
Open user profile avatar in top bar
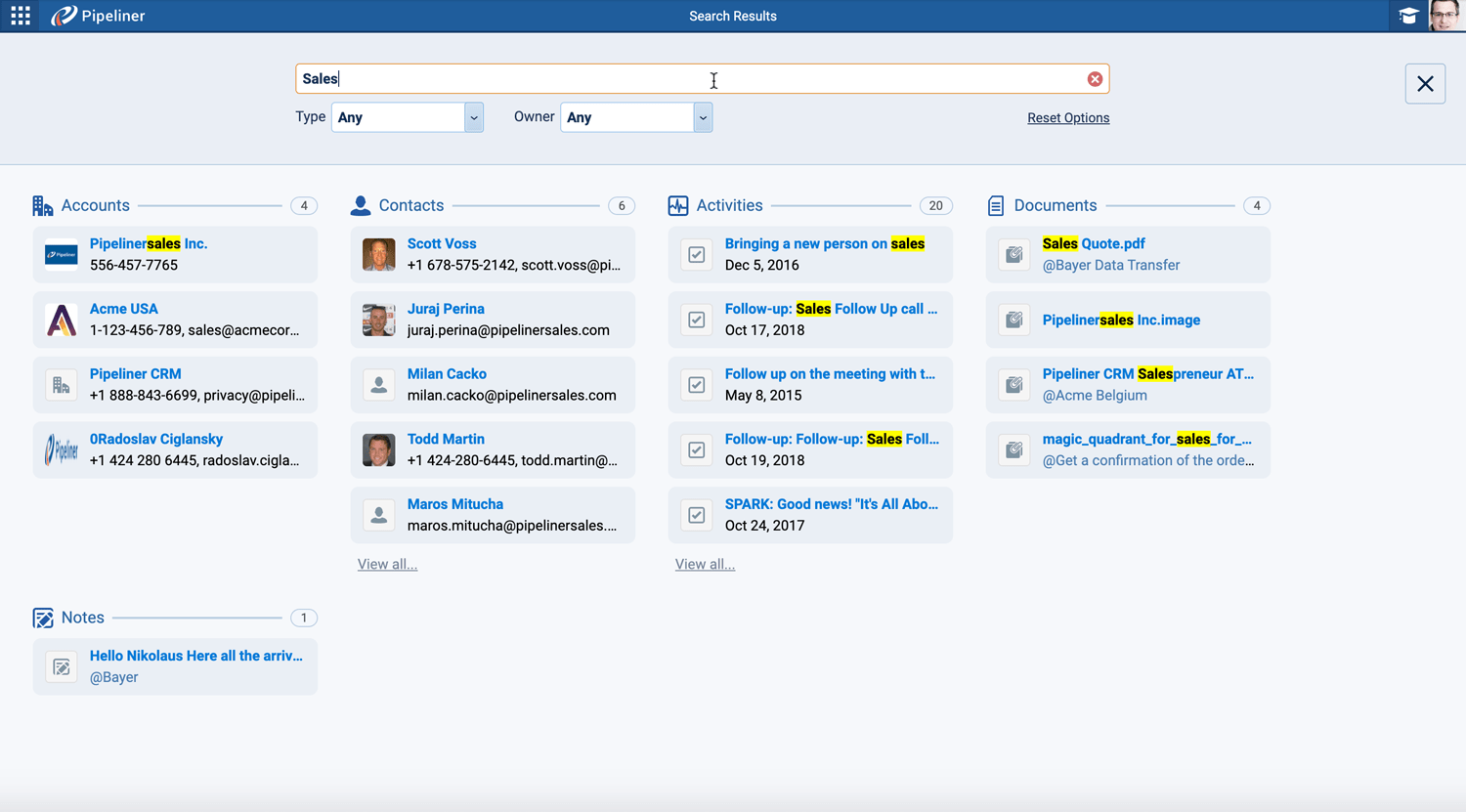1444,16
